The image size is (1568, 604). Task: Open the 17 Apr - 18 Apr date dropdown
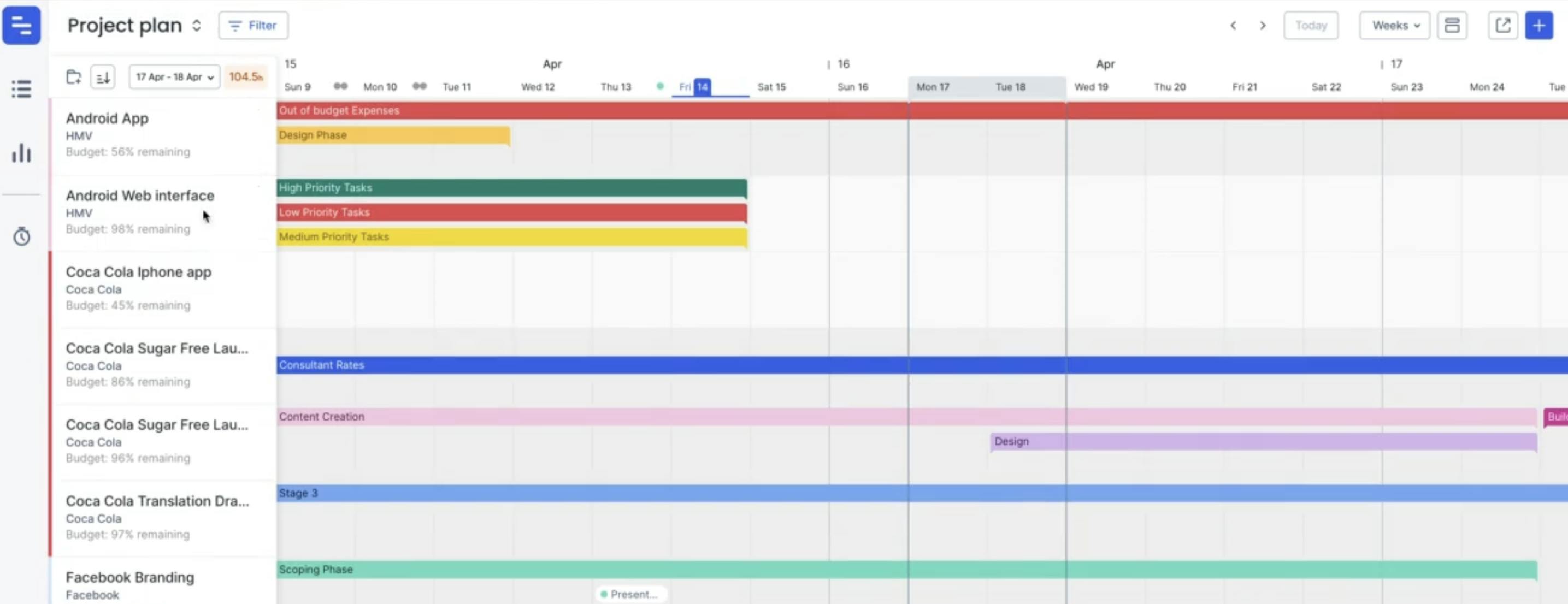tap(174, 76)
